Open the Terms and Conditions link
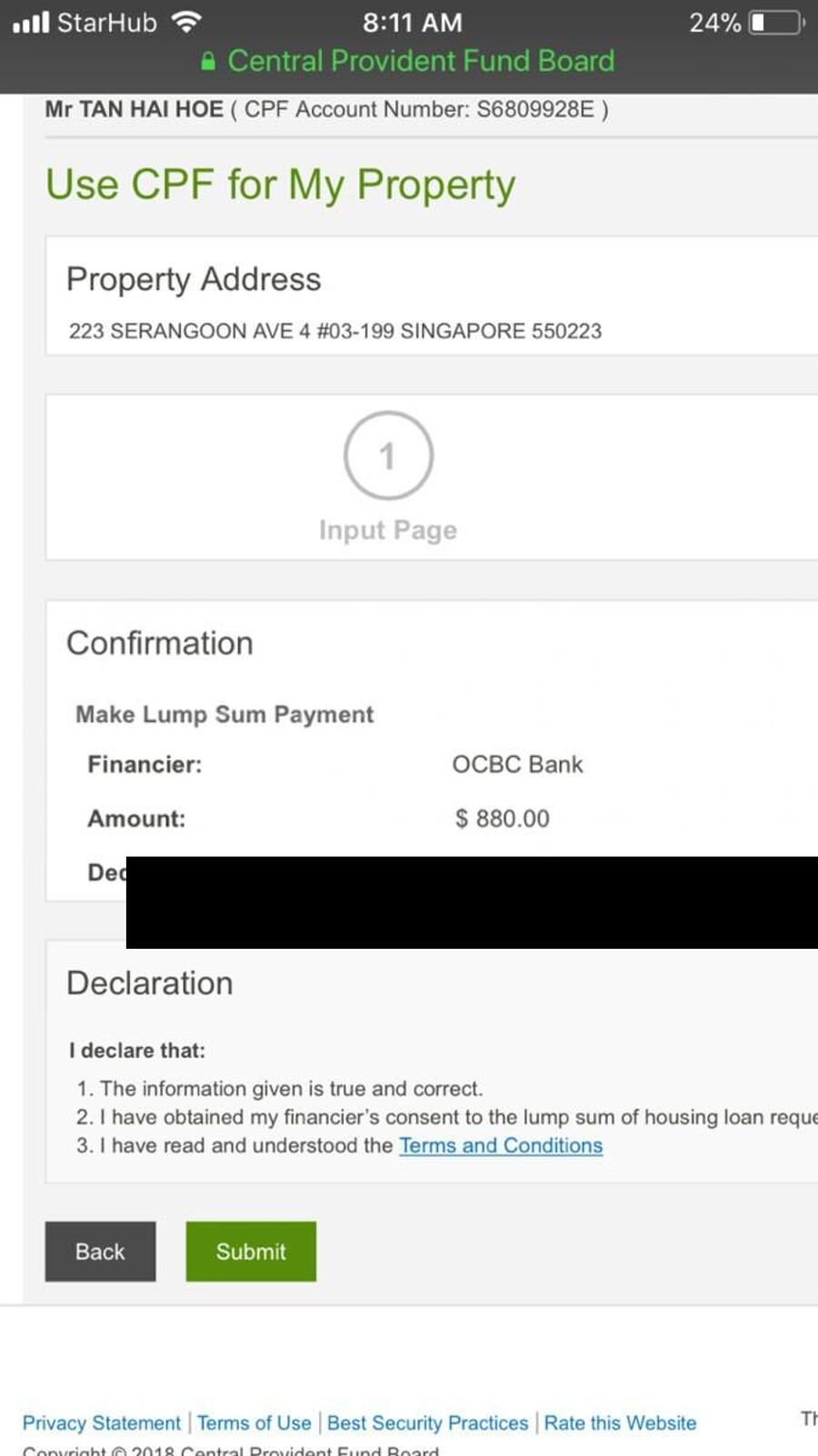The height and width of the screenshot is (1456, 818). point(501,1145)
